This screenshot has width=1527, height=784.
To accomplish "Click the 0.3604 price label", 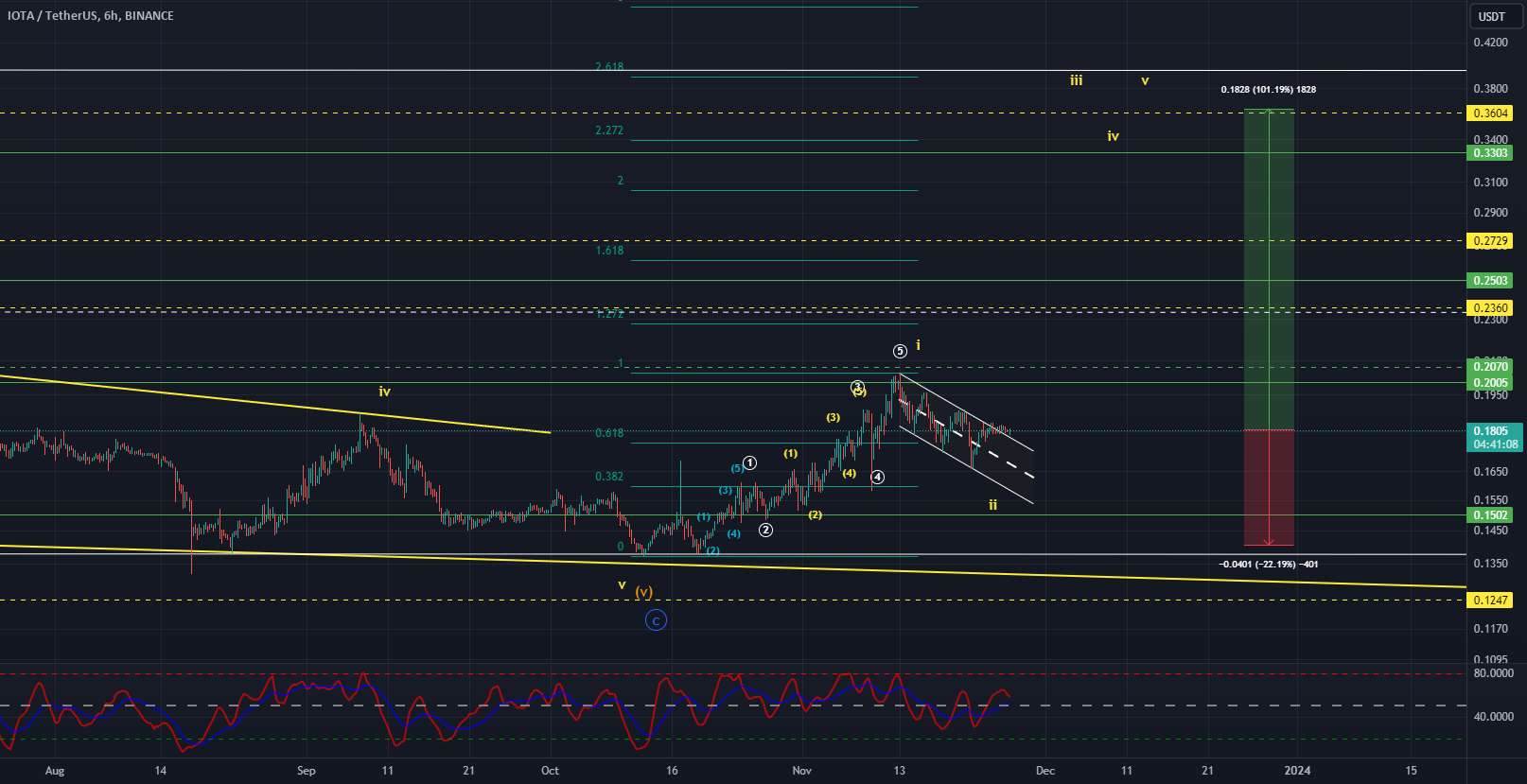I will click(1490, 113).
